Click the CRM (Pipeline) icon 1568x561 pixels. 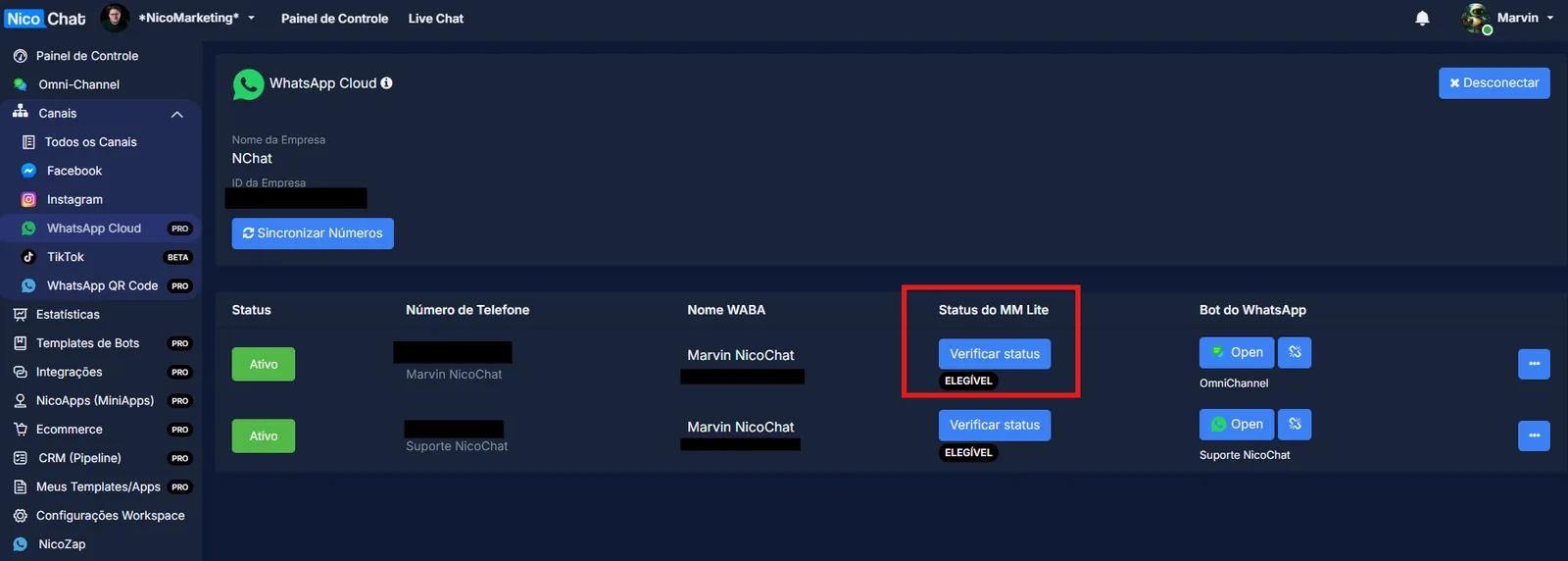tap(20, 458)
